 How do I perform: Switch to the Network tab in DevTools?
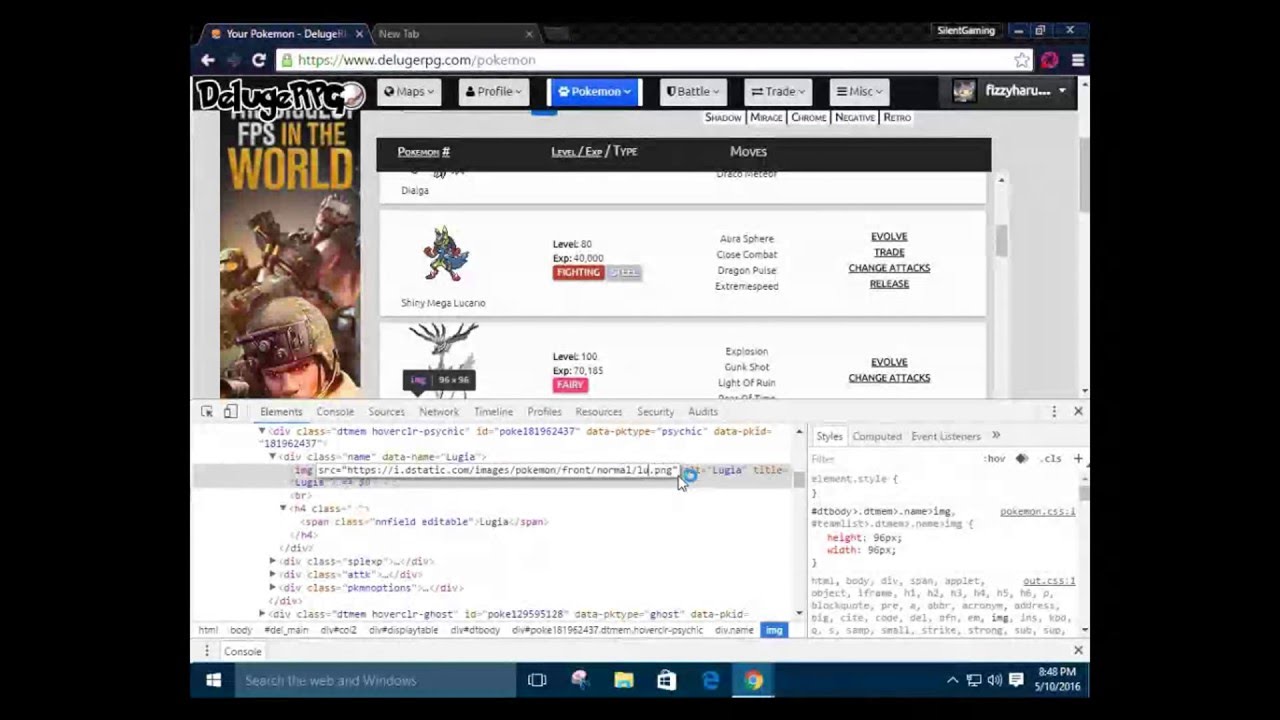click(439, 411)
